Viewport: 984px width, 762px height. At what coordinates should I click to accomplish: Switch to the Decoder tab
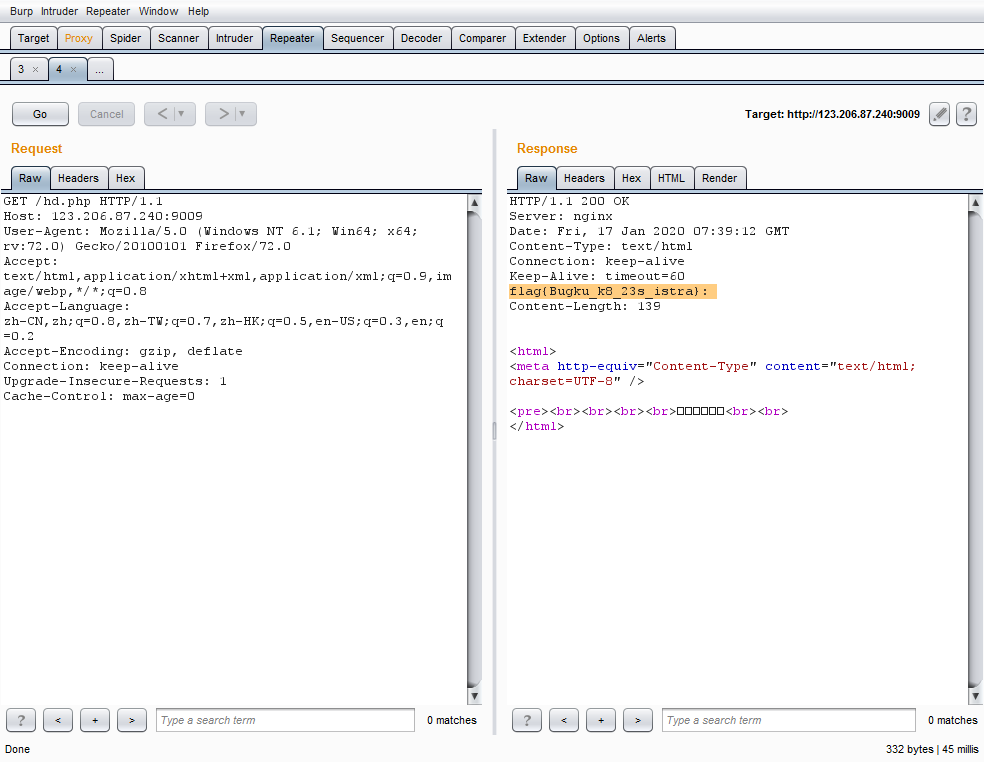(421, 38)
